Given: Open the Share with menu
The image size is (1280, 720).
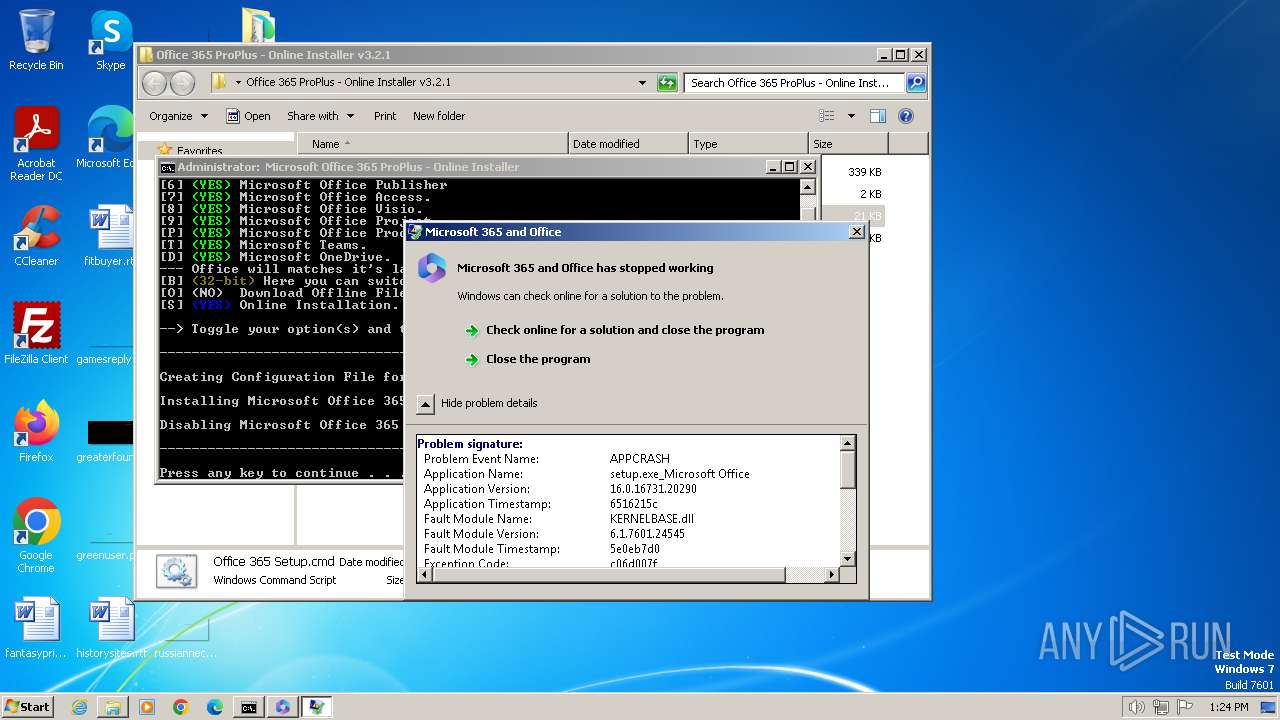Looking at the screenshot, I should click(320, 116).
